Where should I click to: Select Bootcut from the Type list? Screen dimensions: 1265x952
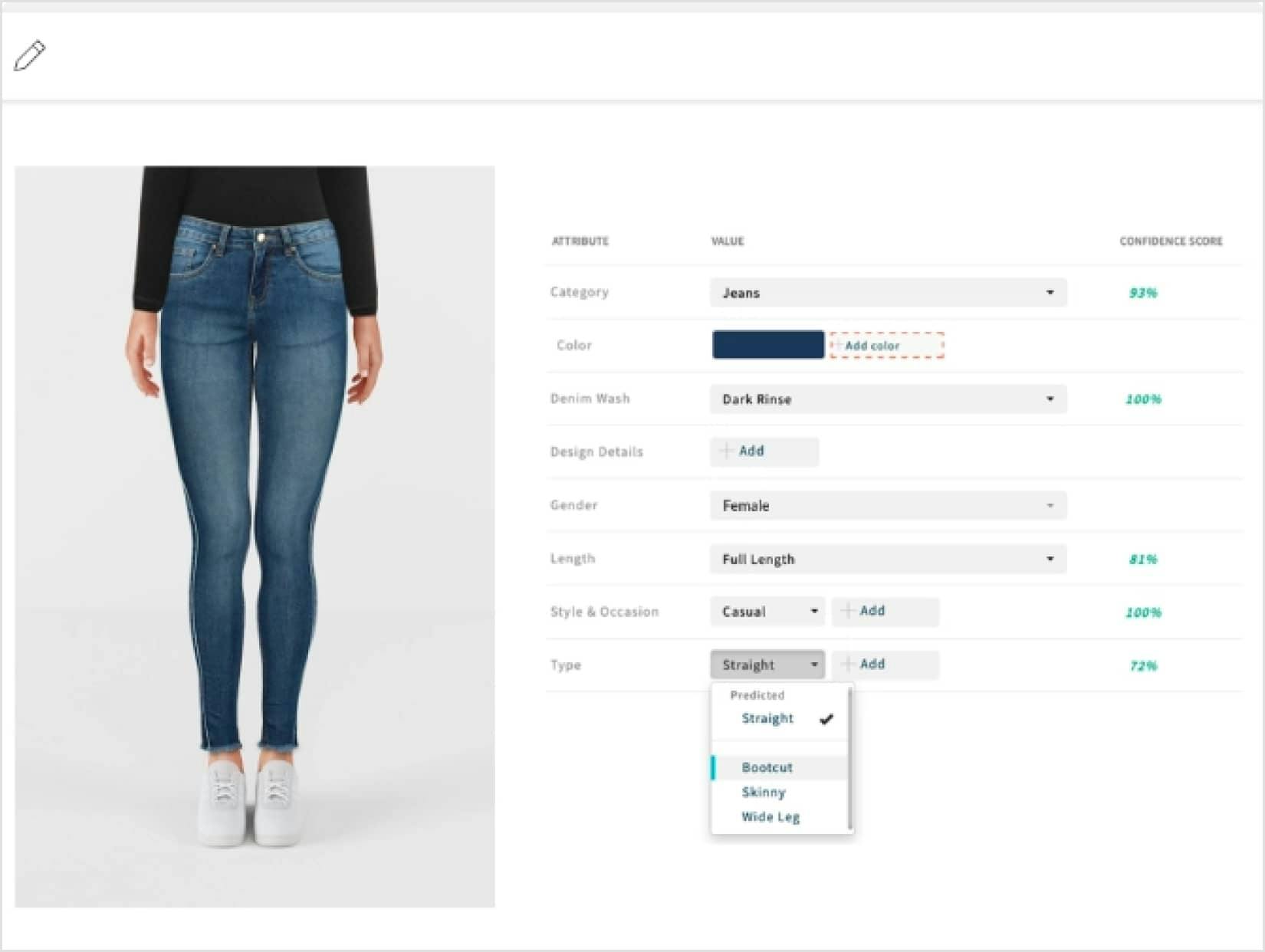coord(767,767)
